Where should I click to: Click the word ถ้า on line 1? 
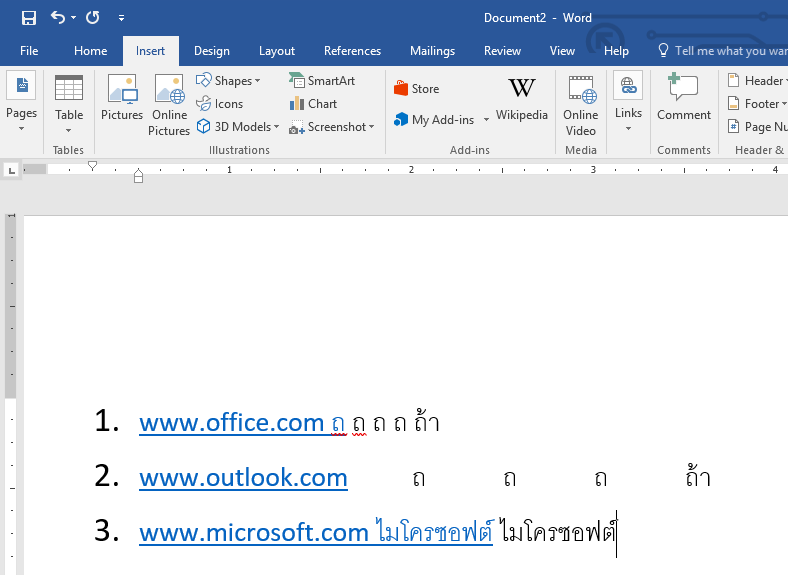(427, 421)
